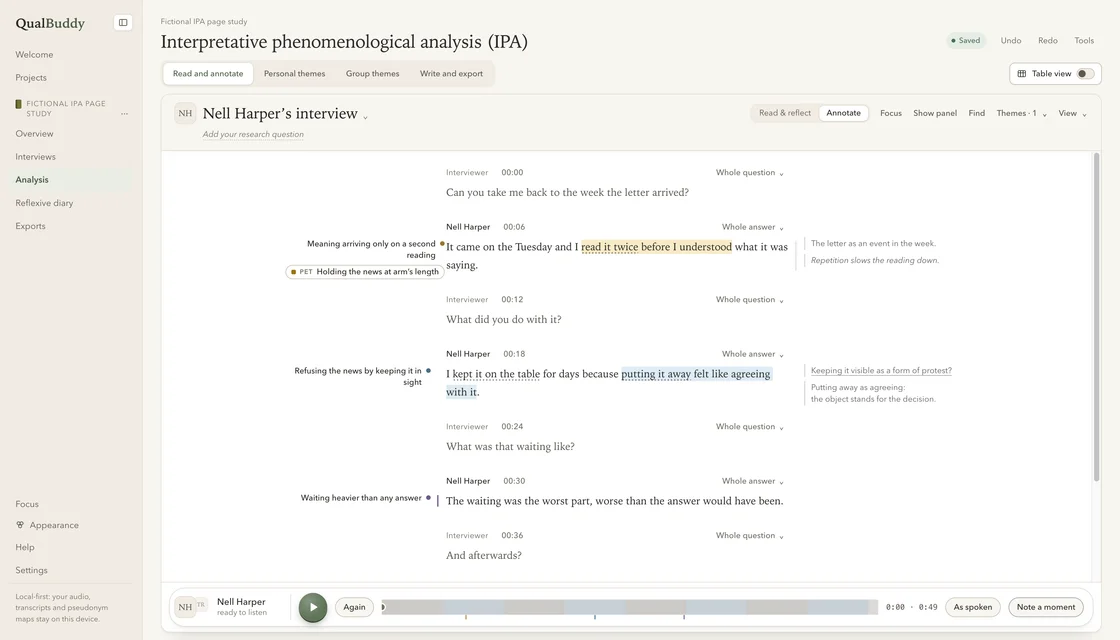Open the Write and export tab
The image size is (1120, 640).
click(451, 74)
